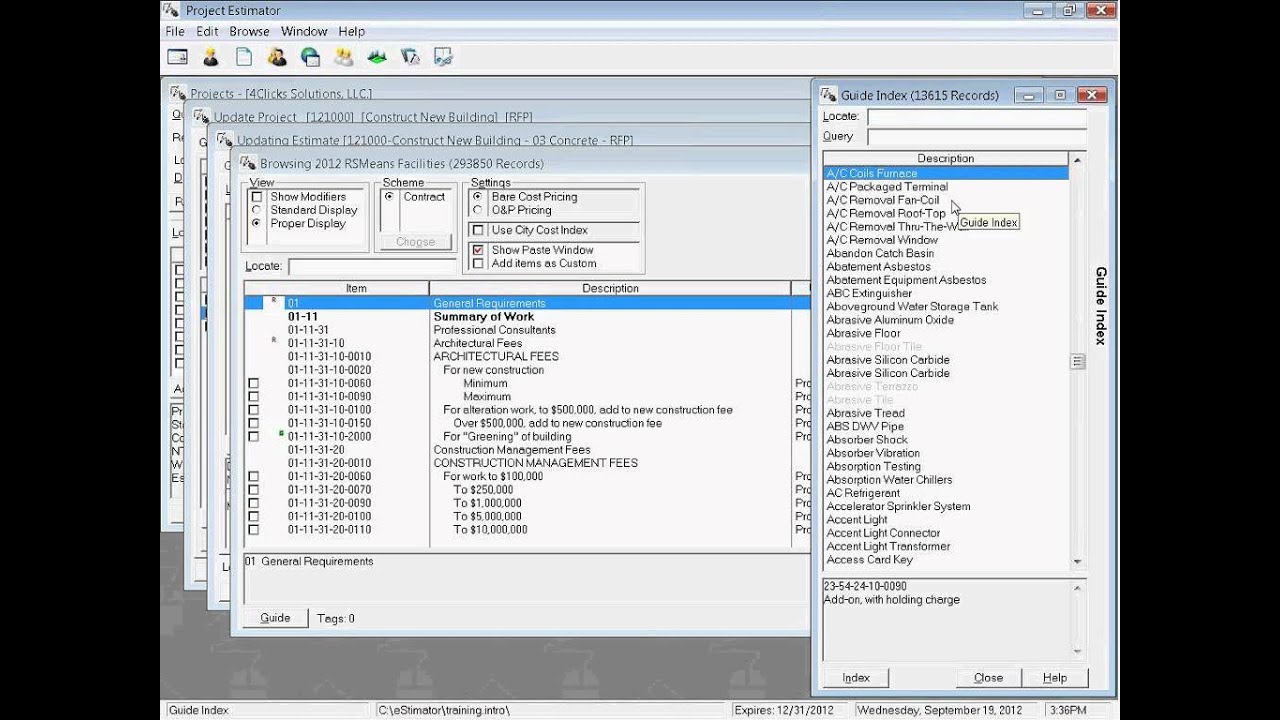
Task: Select the Contract scheme radio button
Action: pyautogui.click(x=389, y=197)
